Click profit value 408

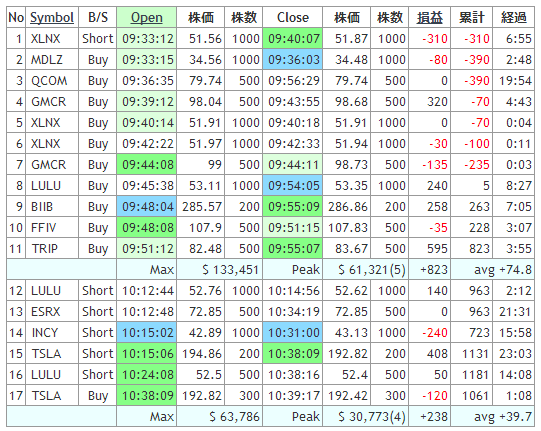(430, 354)
